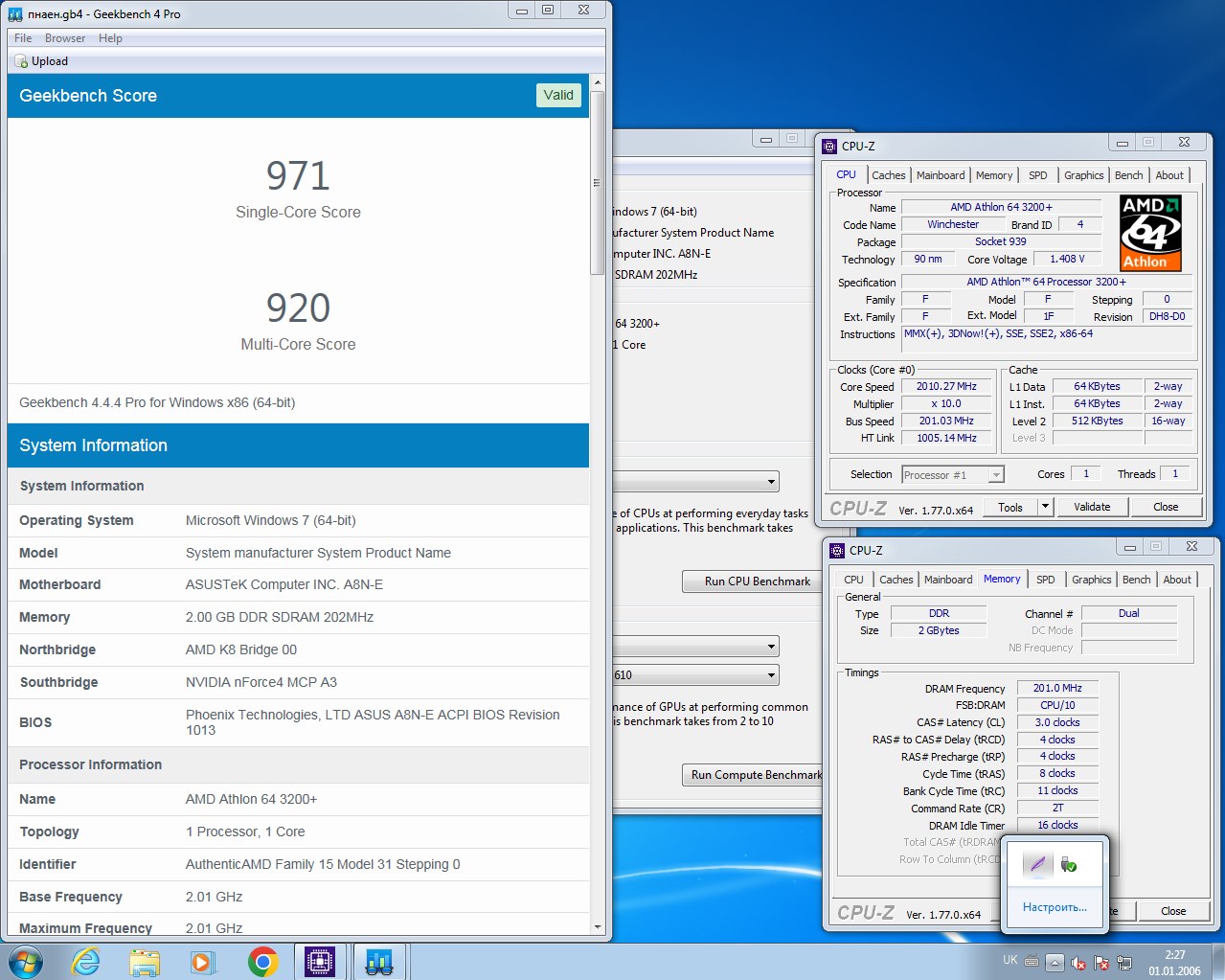Screen dimensions: 1225x980
Task: Click Close button in lower CPU-Z Memory window
Action: pyautogui.click(x=1173, y=911)
